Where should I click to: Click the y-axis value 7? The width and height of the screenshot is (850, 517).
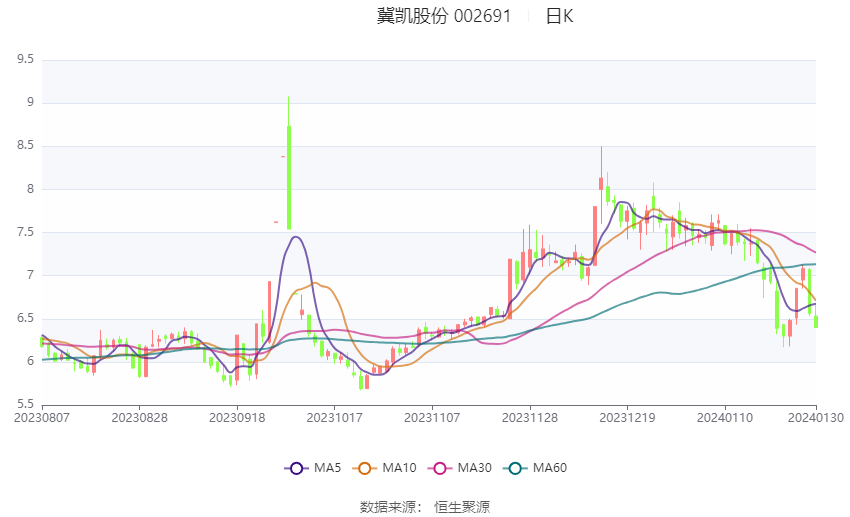pyautogui.click(x=30, y=275)
